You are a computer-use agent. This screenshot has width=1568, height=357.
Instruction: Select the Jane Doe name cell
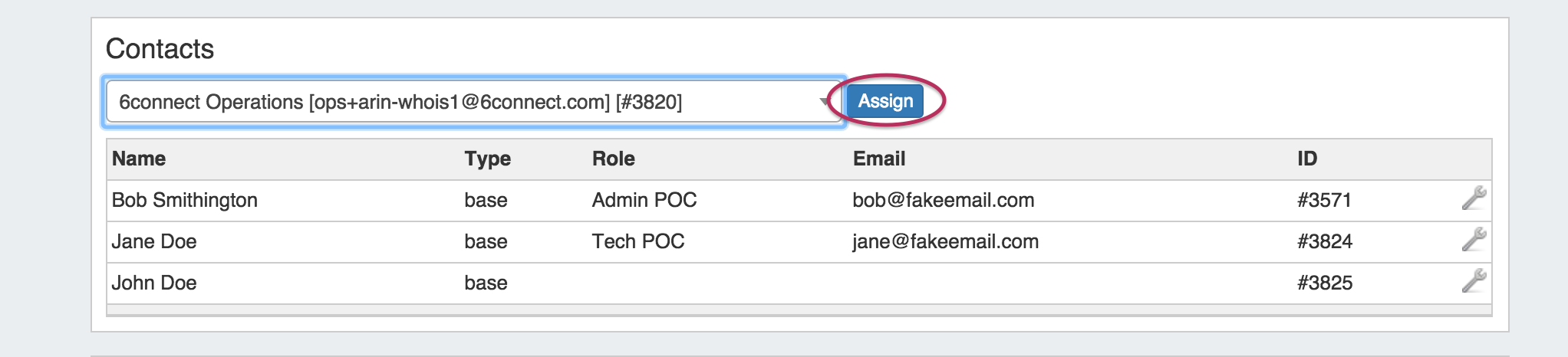[154, 241]
